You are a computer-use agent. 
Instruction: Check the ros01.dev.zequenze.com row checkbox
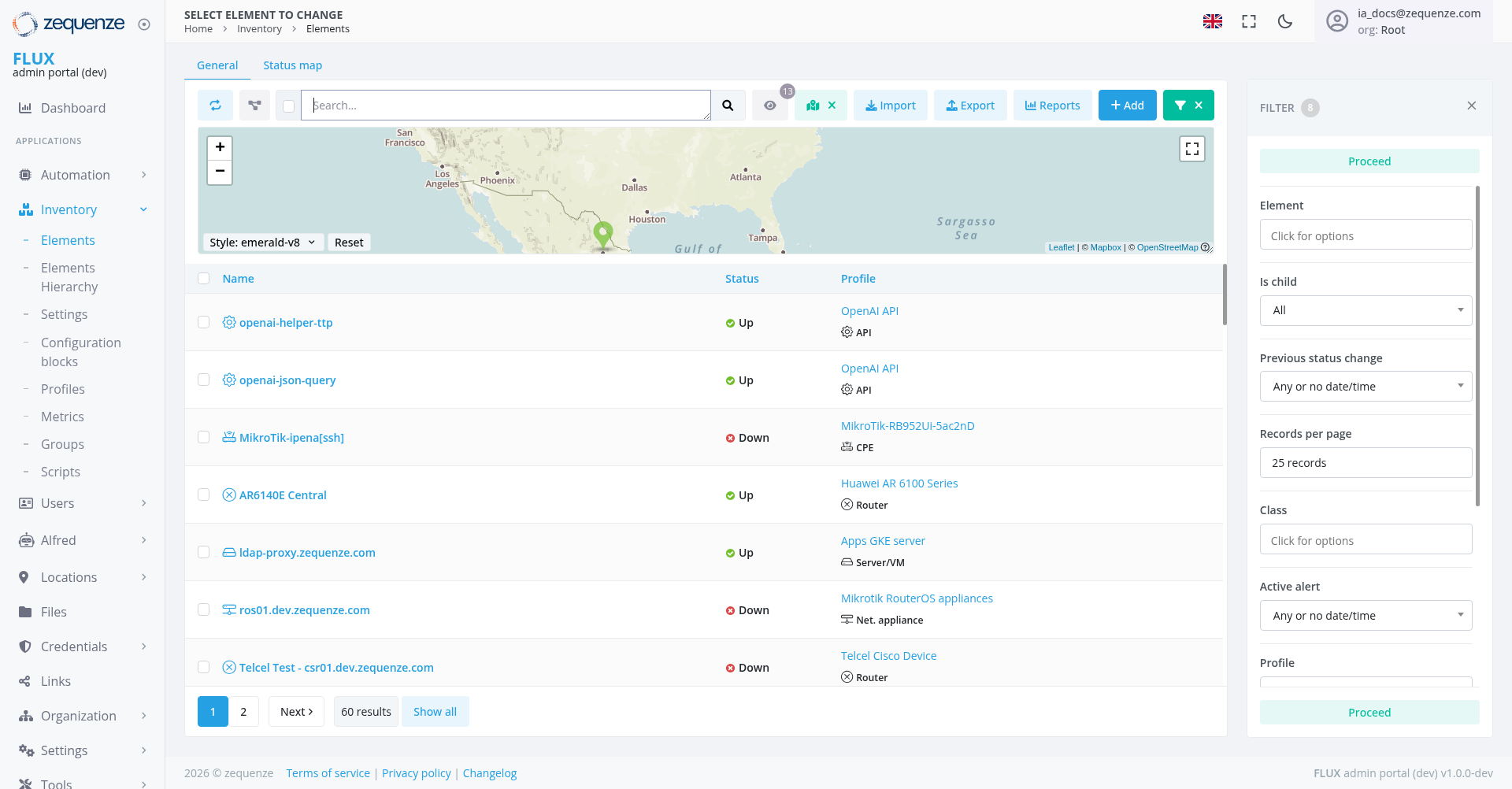pos(204,609)
